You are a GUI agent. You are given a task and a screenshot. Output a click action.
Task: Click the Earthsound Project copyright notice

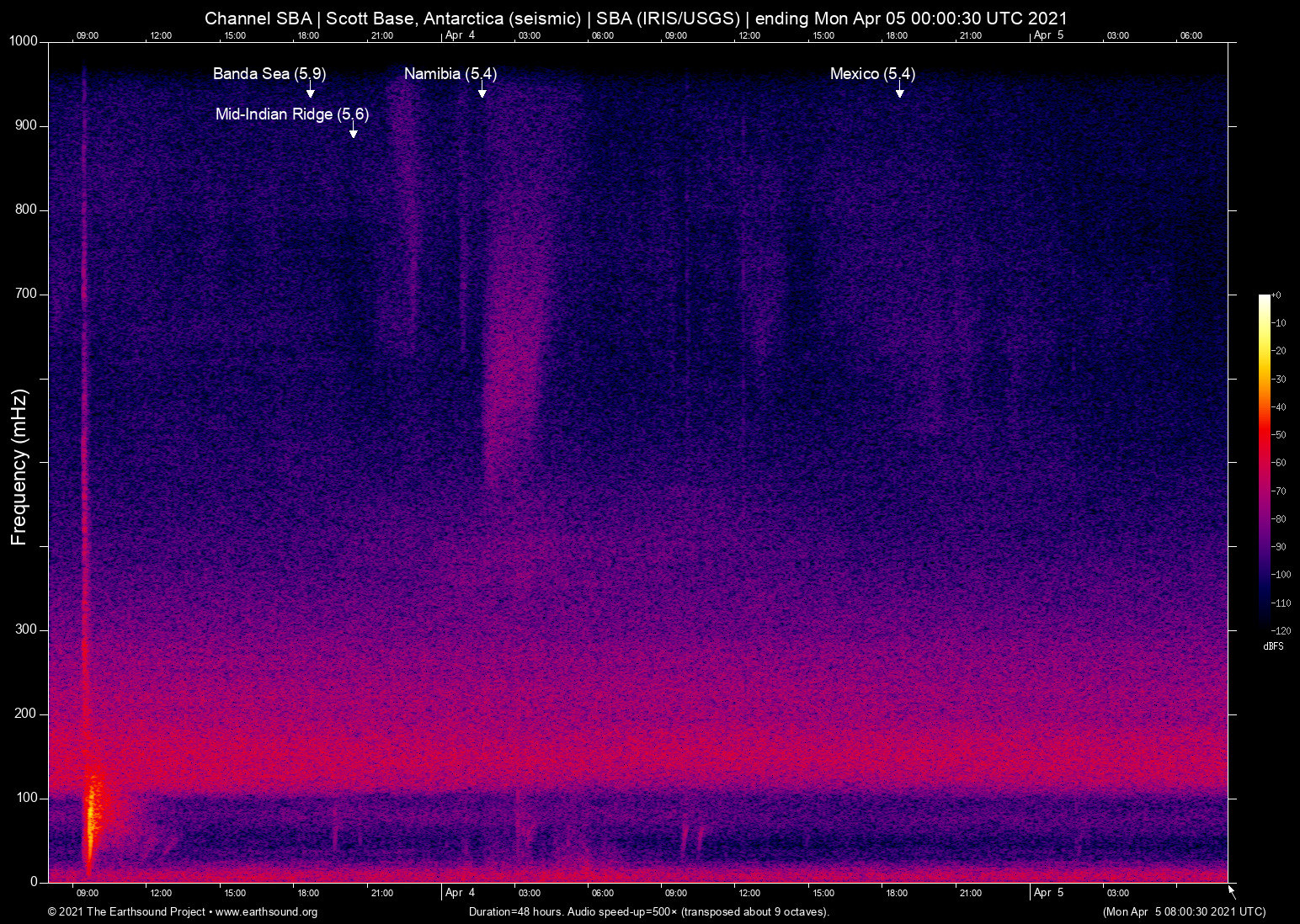[x=126, y=912]
